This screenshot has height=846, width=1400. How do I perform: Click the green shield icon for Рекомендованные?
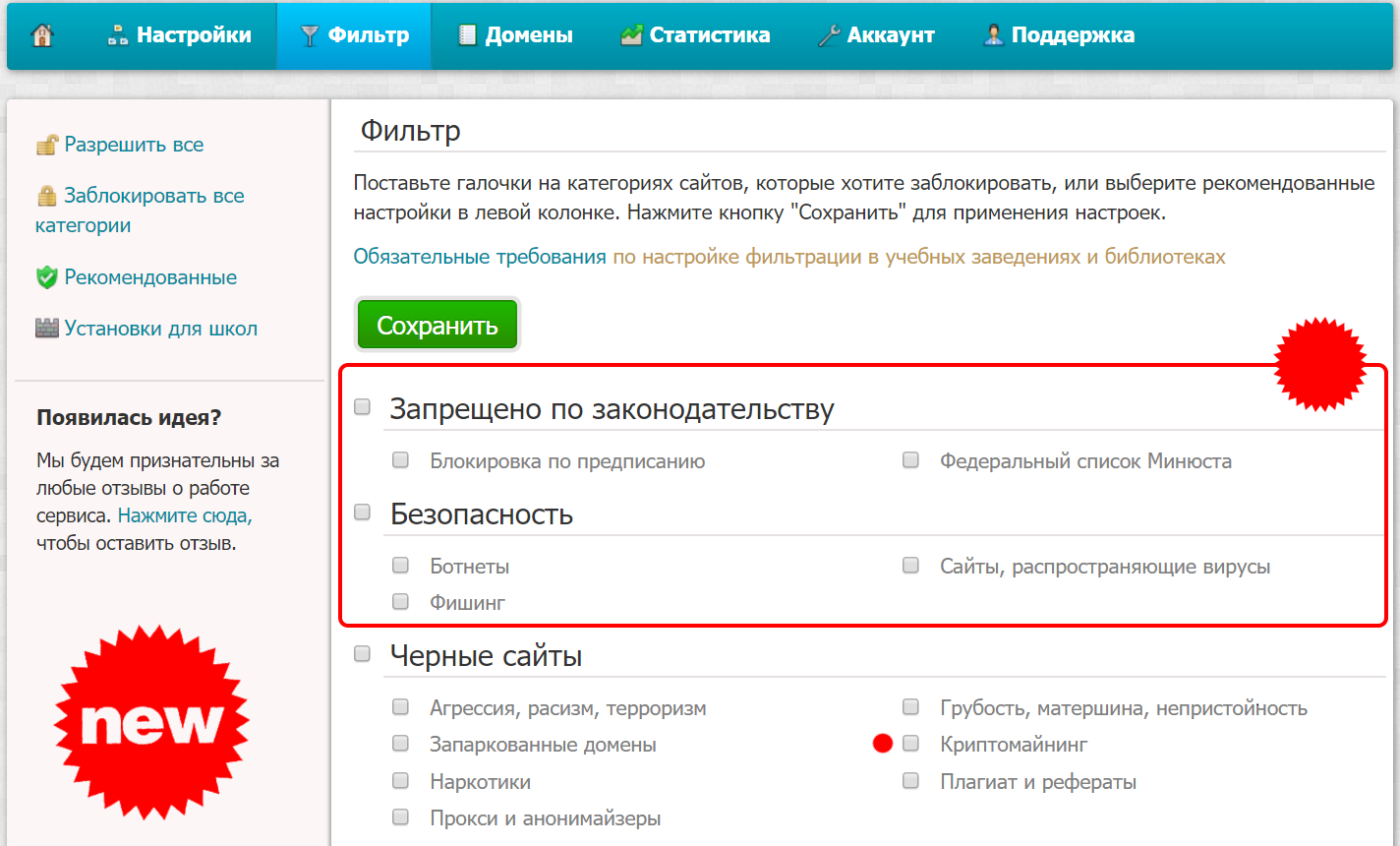tap(46, 278)
